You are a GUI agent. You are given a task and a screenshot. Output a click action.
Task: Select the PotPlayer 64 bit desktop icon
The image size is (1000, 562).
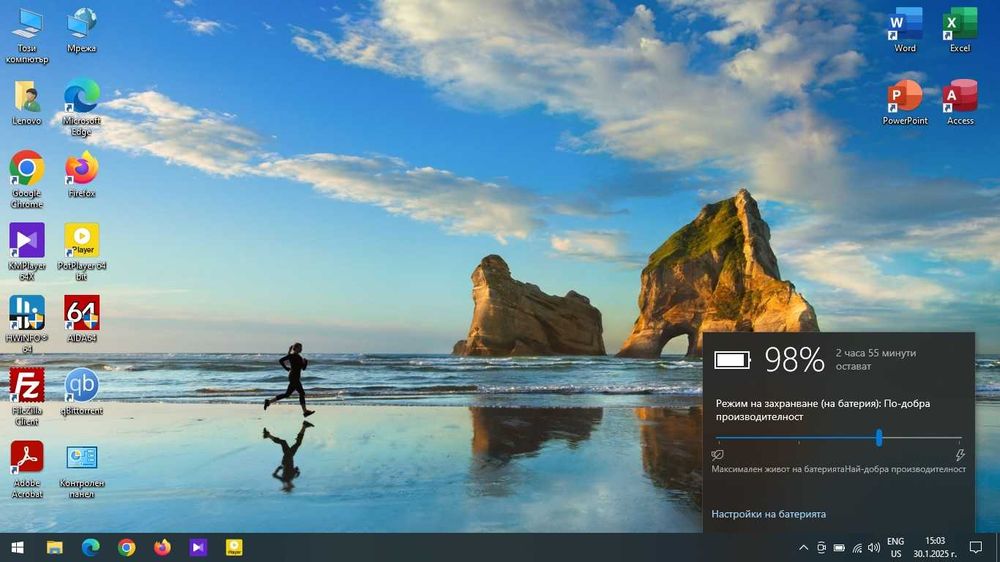pos(81,240)
